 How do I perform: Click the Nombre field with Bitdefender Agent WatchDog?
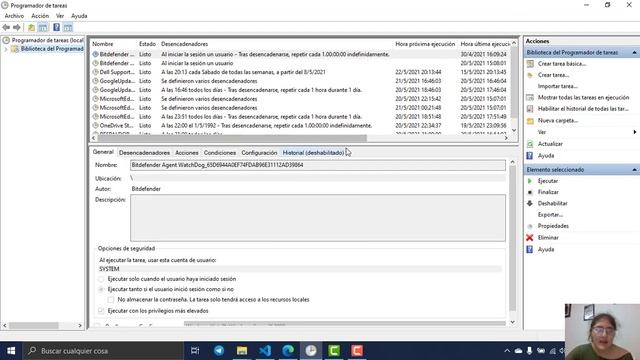(x=318, y=165)
